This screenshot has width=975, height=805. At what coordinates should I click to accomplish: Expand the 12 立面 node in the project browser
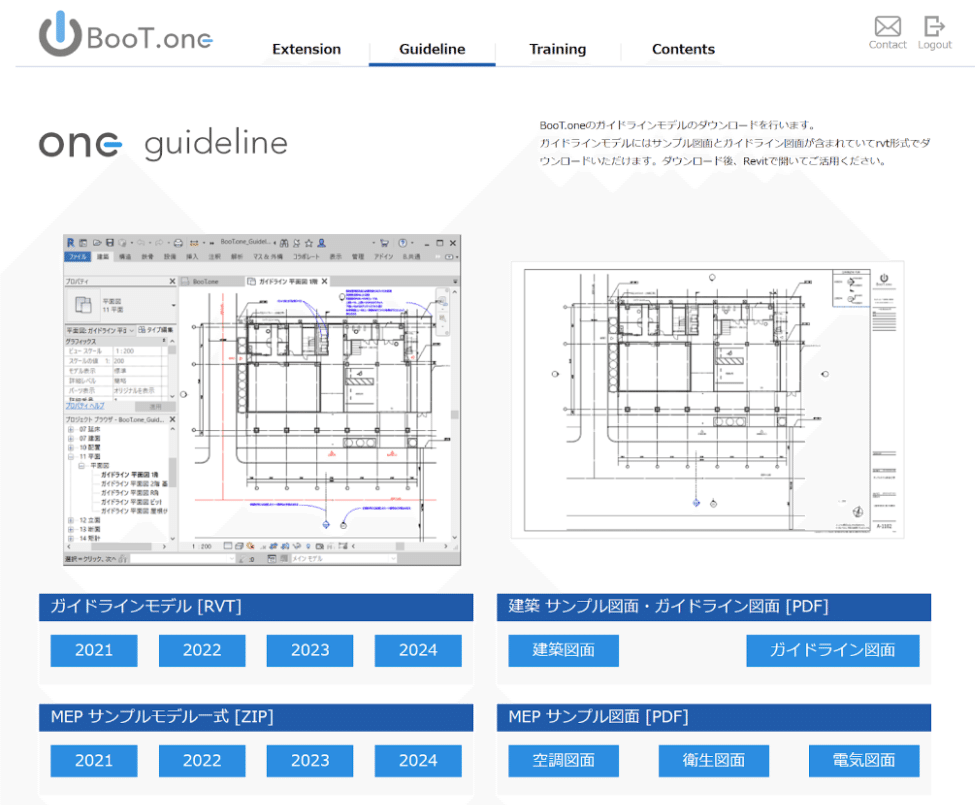point(70,520)
